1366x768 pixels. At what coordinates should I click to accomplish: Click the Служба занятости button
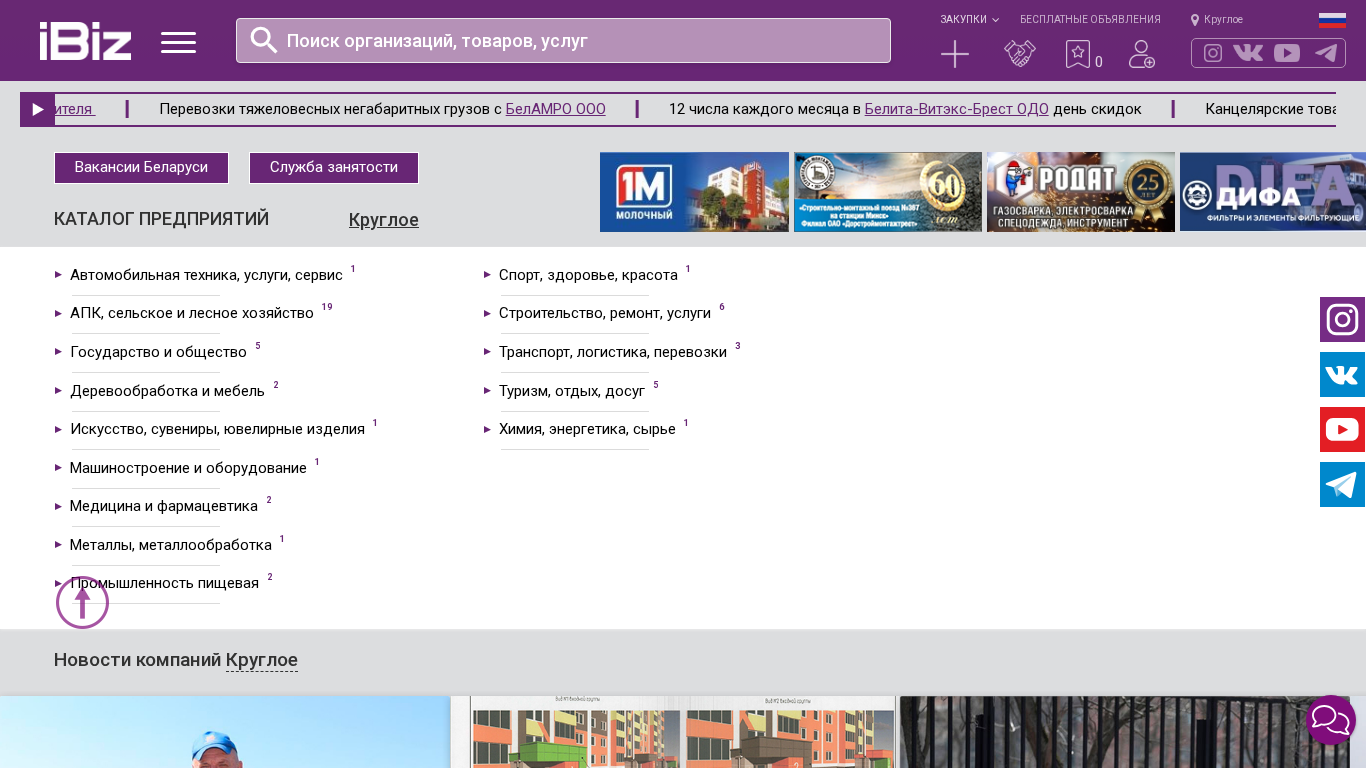(x=334, y=168)
